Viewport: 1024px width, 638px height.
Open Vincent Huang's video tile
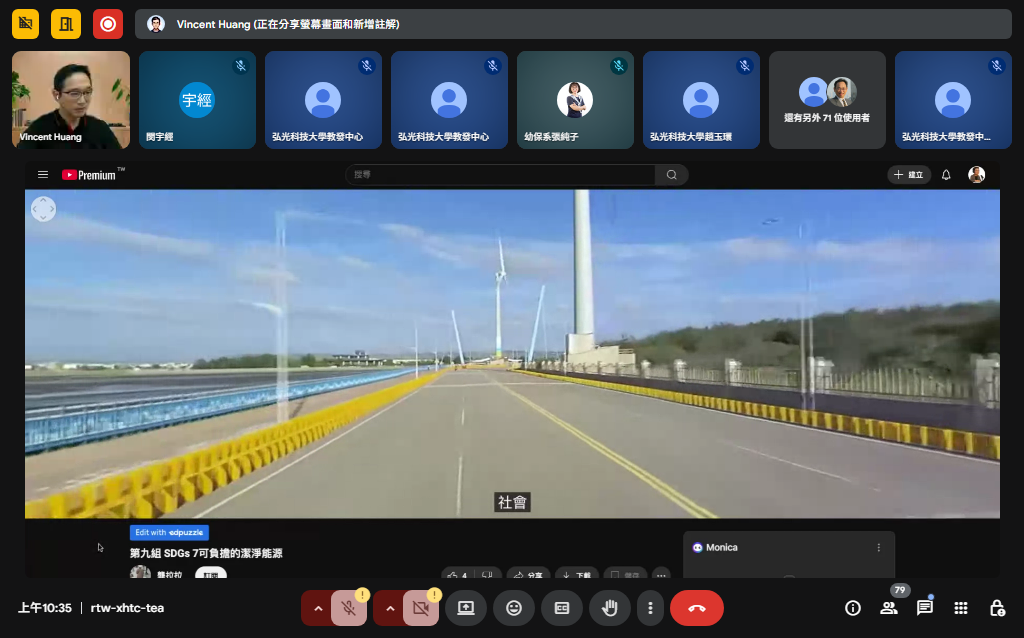pos(71,100)
